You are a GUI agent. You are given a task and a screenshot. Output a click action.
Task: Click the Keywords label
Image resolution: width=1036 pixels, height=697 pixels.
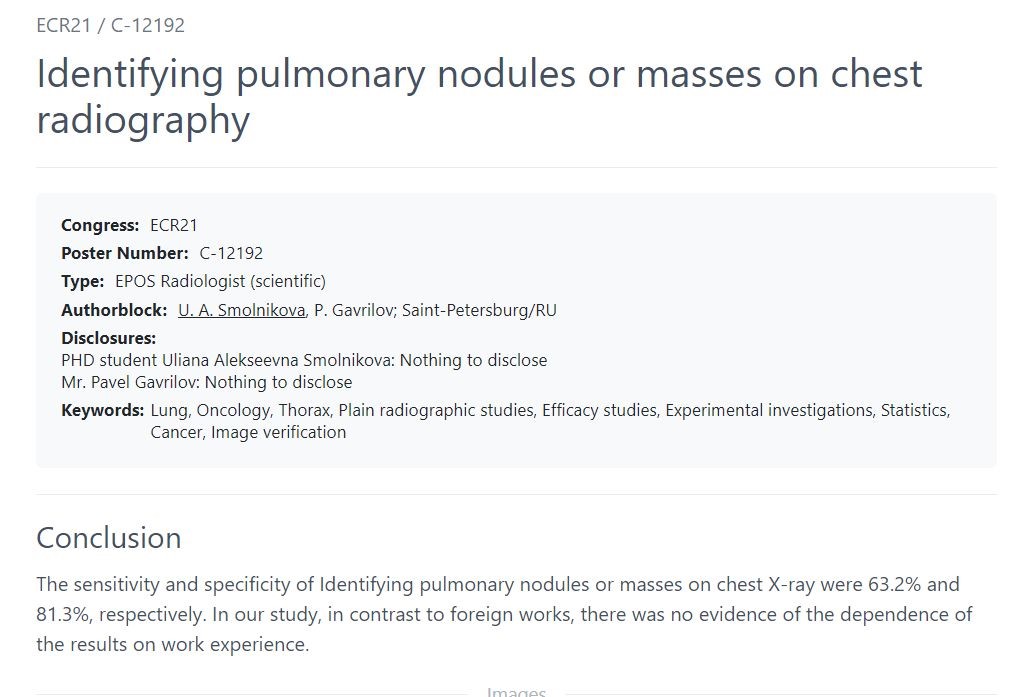[x=102, y=410]
